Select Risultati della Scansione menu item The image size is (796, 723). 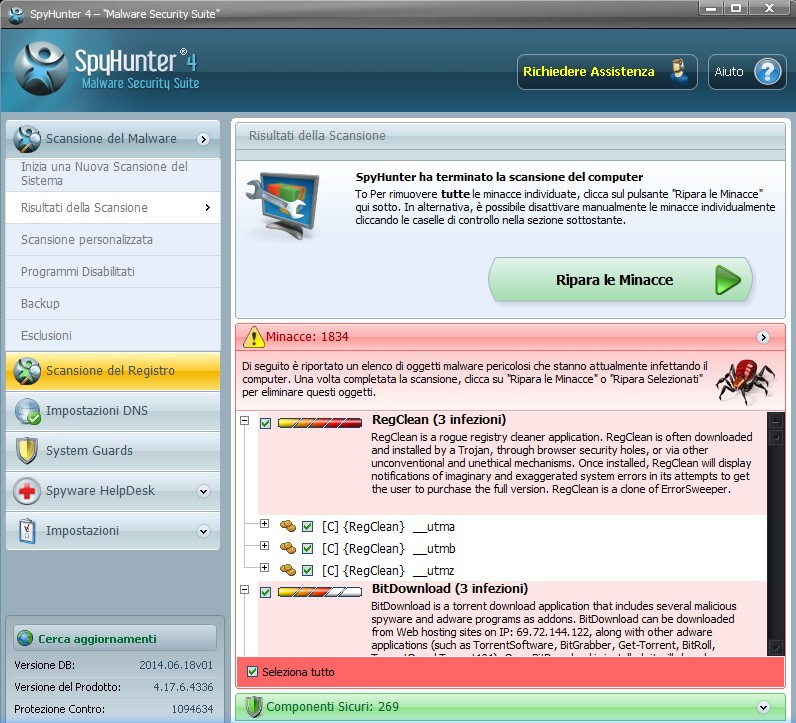point(113,208)
